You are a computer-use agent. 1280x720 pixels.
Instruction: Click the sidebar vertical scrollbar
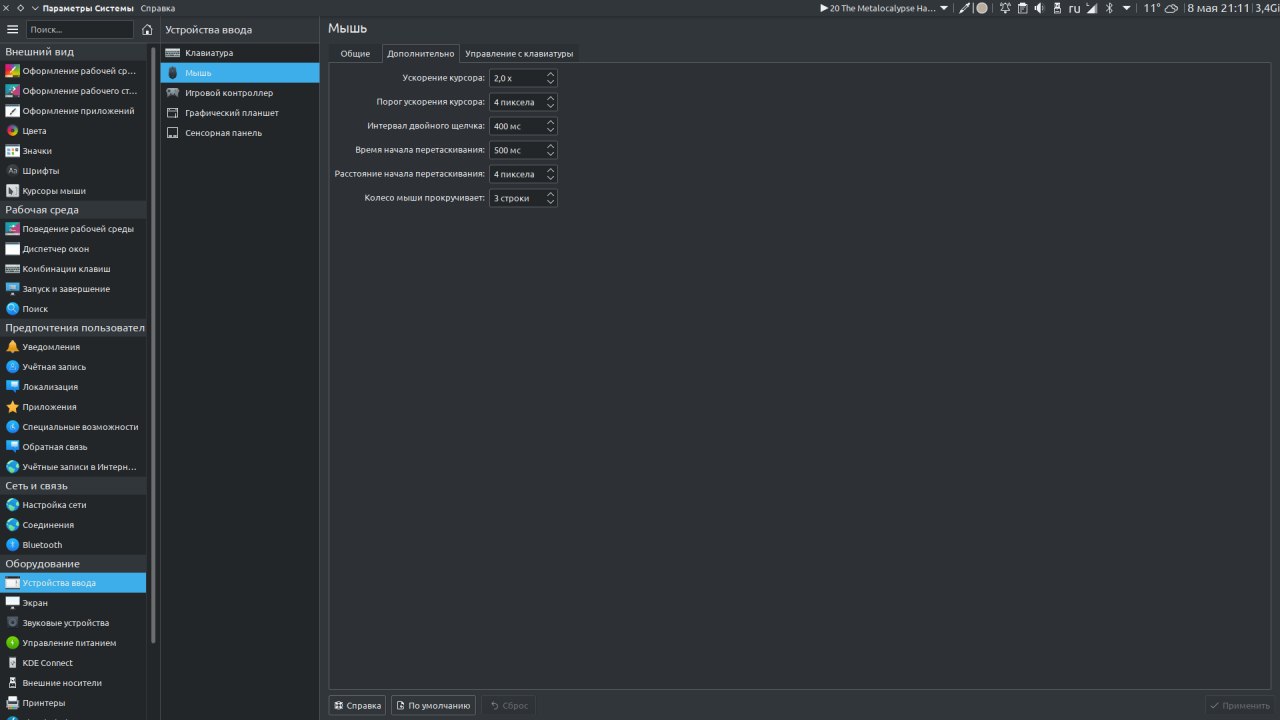(153, 345)
